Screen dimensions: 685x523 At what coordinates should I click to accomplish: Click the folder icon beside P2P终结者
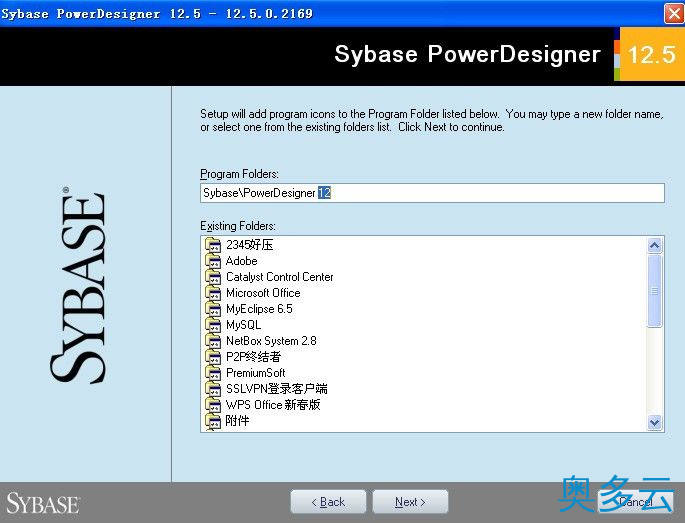click(x=213, y=357)
